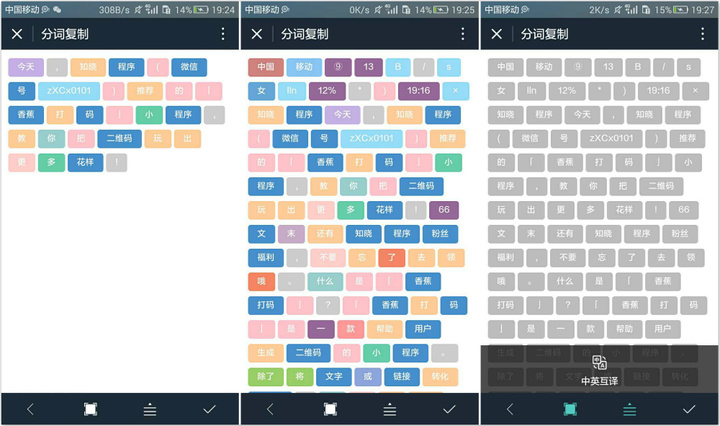Image resolution: width=720 pixels, height=426 pixels.
Task: Tap the grey zXCx0101 chip on right screen
Action: [611, 139]
